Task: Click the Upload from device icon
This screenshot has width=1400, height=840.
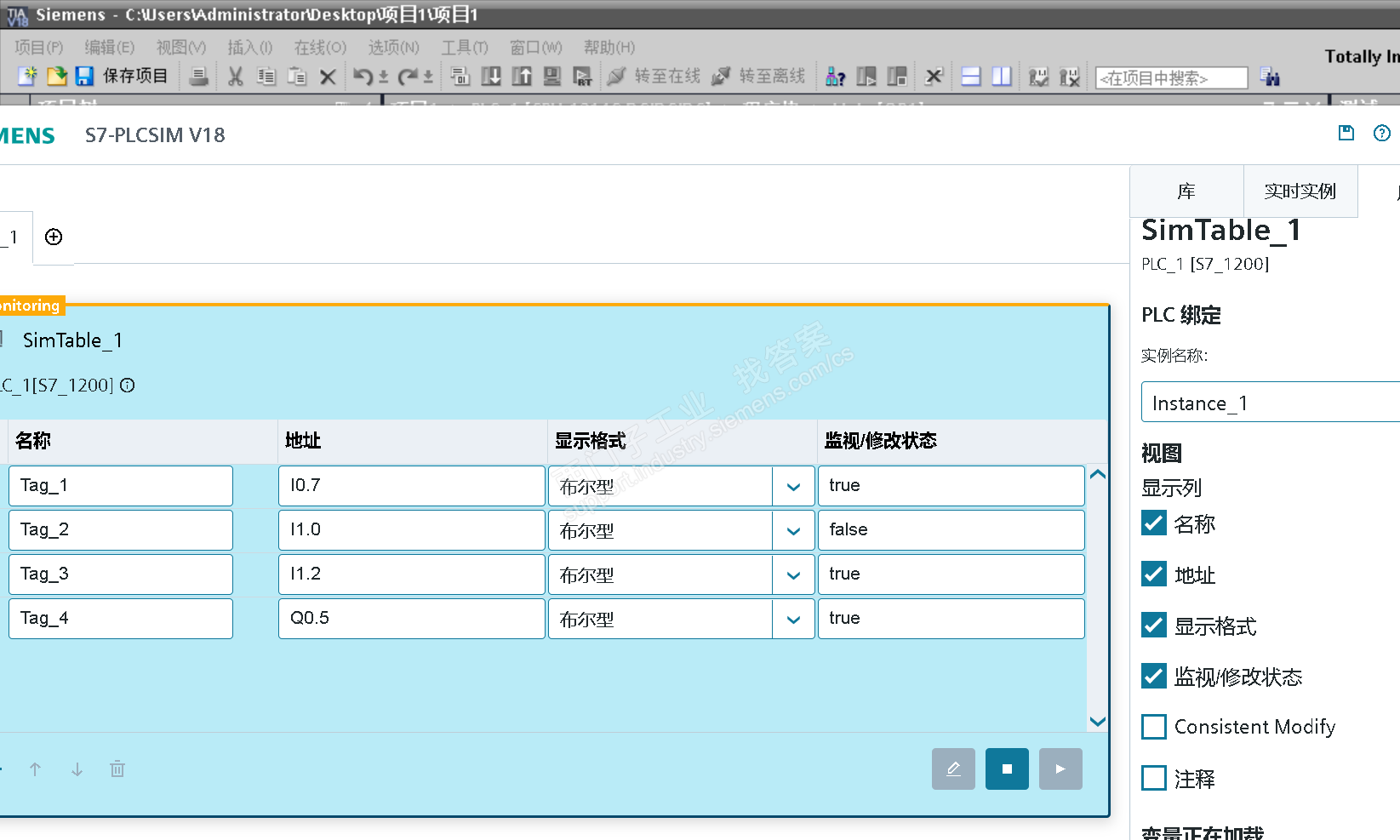Action: 522,77
